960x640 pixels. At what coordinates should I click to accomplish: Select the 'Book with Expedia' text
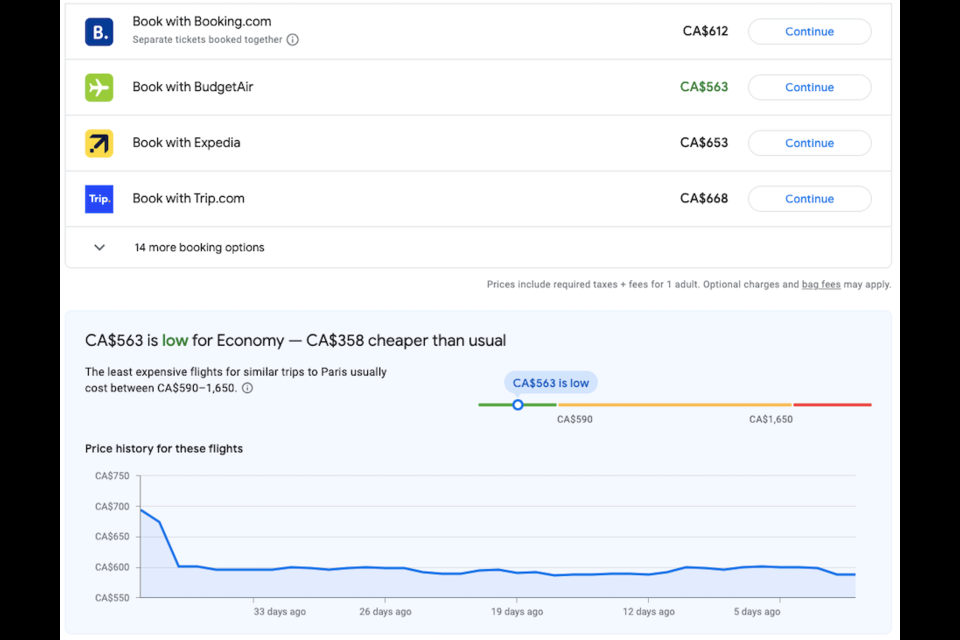click(x=186, y=143)
